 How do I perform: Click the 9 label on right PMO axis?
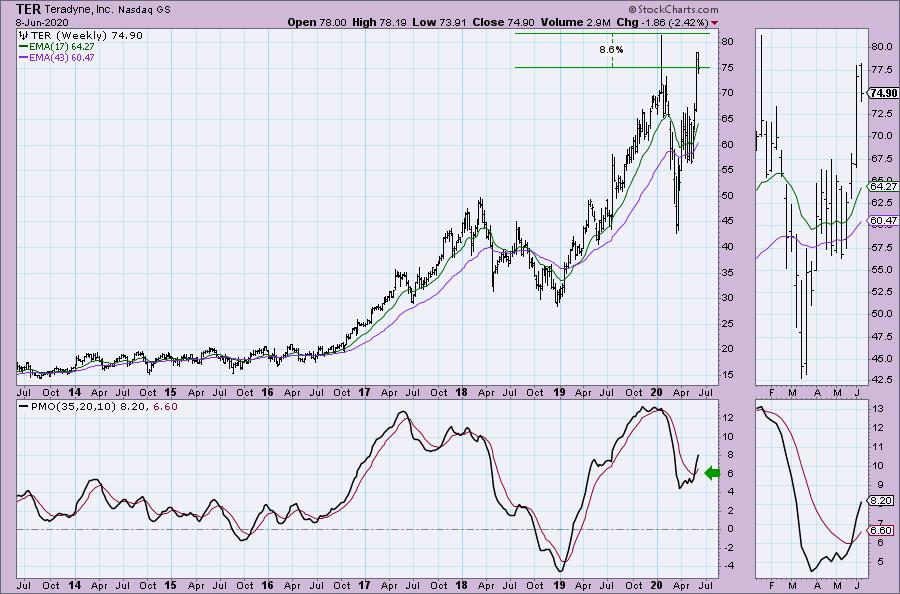(x=878, y=485)
